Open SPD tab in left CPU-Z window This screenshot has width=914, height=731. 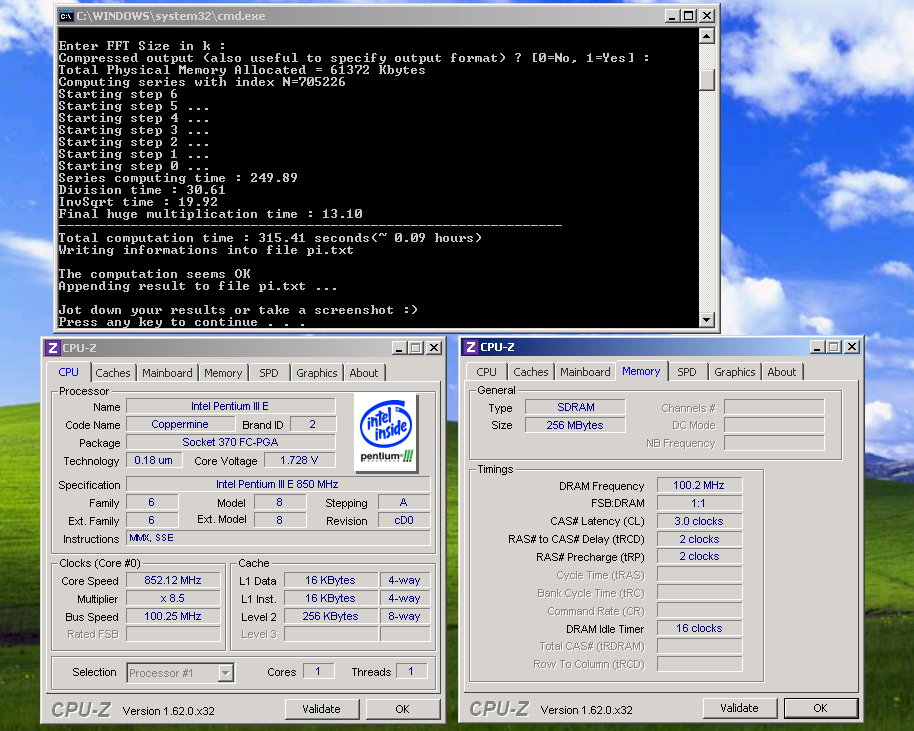(x=269, y=373)
